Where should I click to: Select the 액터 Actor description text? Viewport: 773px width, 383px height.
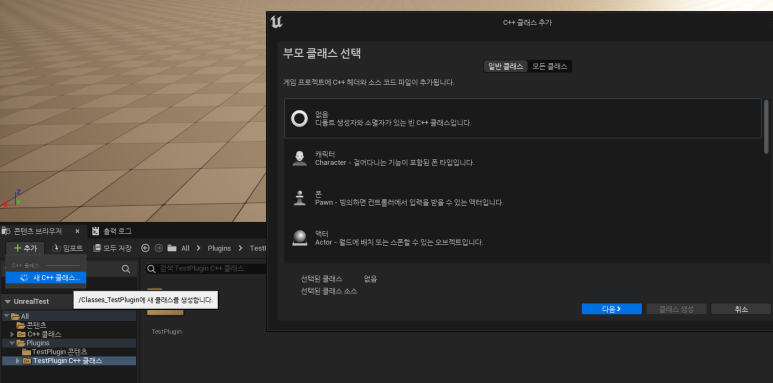click(x=399, y=243)
